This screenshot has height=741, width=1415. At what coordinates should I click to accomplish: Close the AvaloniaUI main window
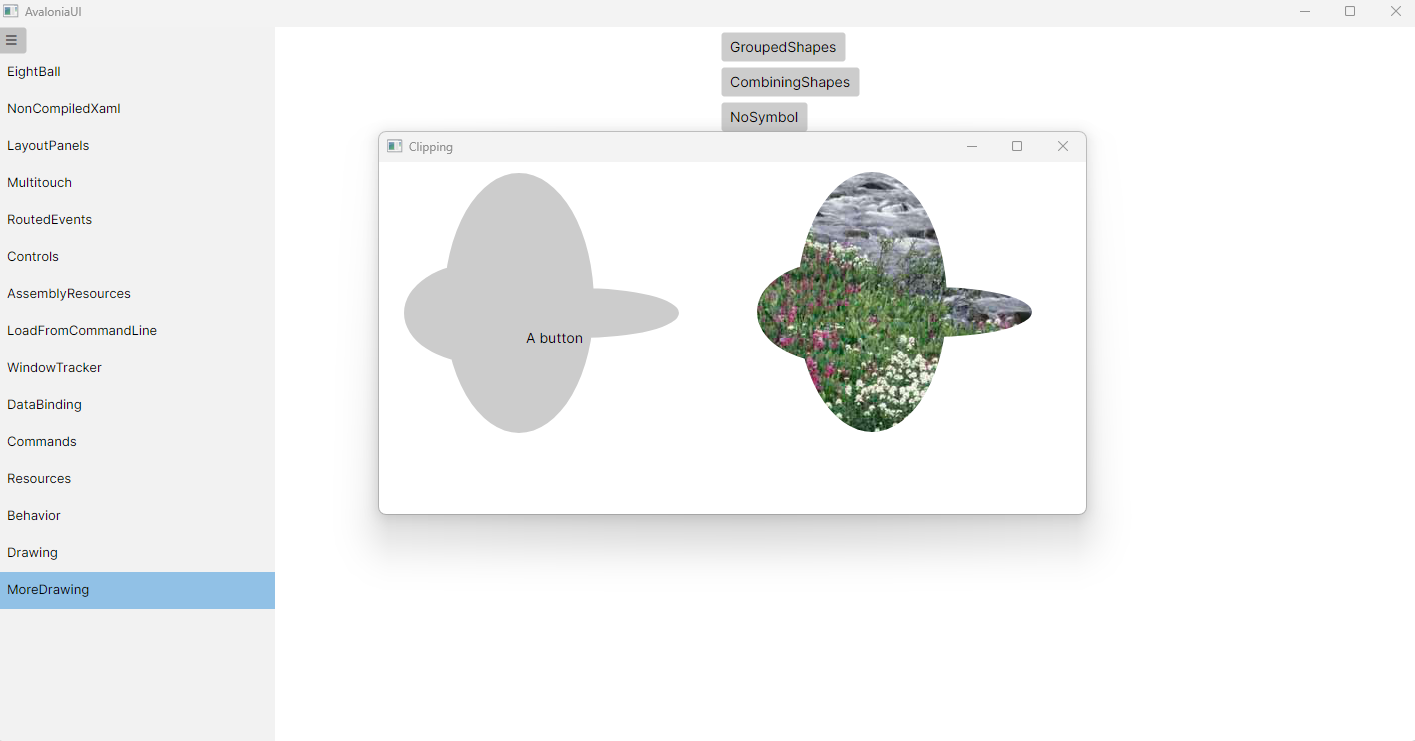[x=1395, y=11]
